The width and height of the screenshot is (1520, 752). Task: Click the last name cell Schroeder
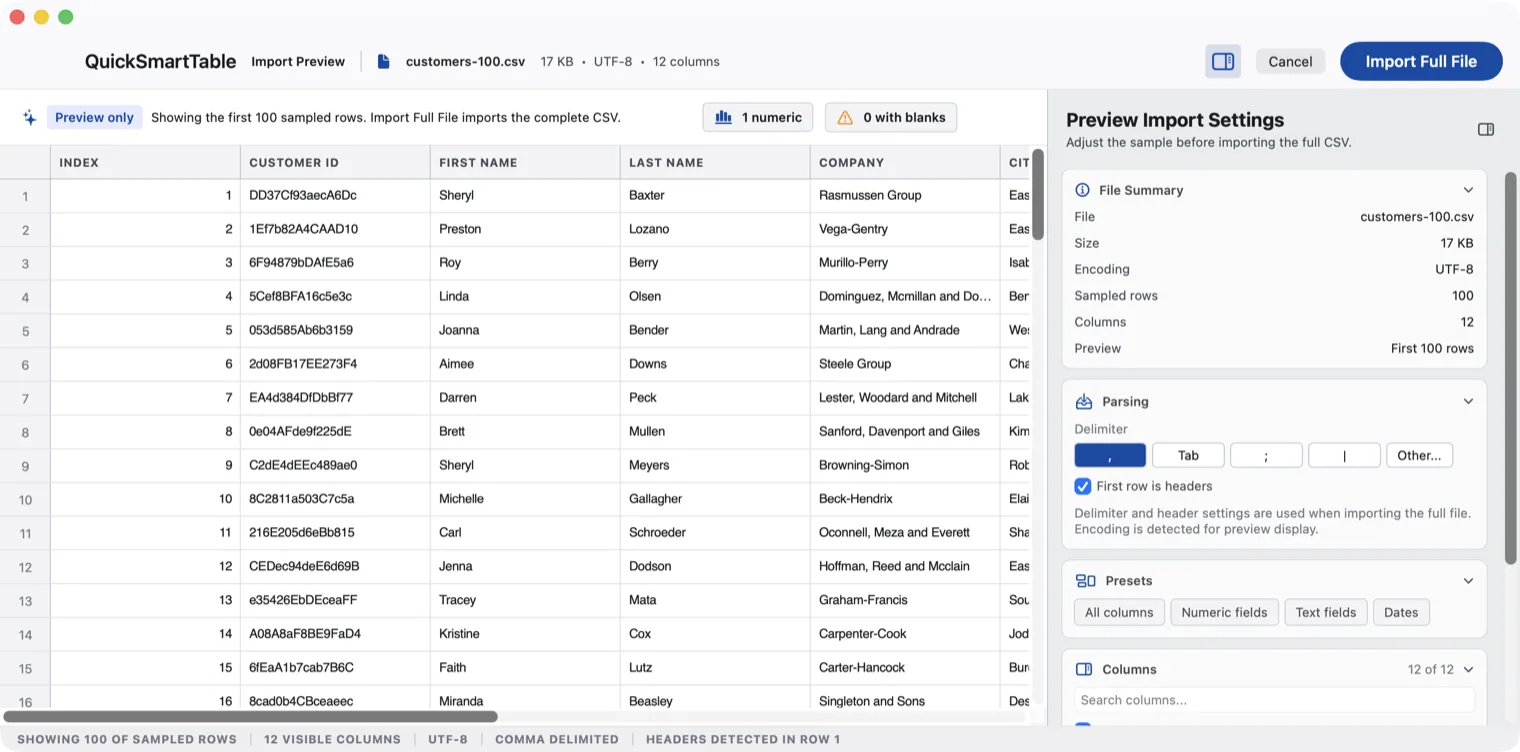(x=715, y=533)
